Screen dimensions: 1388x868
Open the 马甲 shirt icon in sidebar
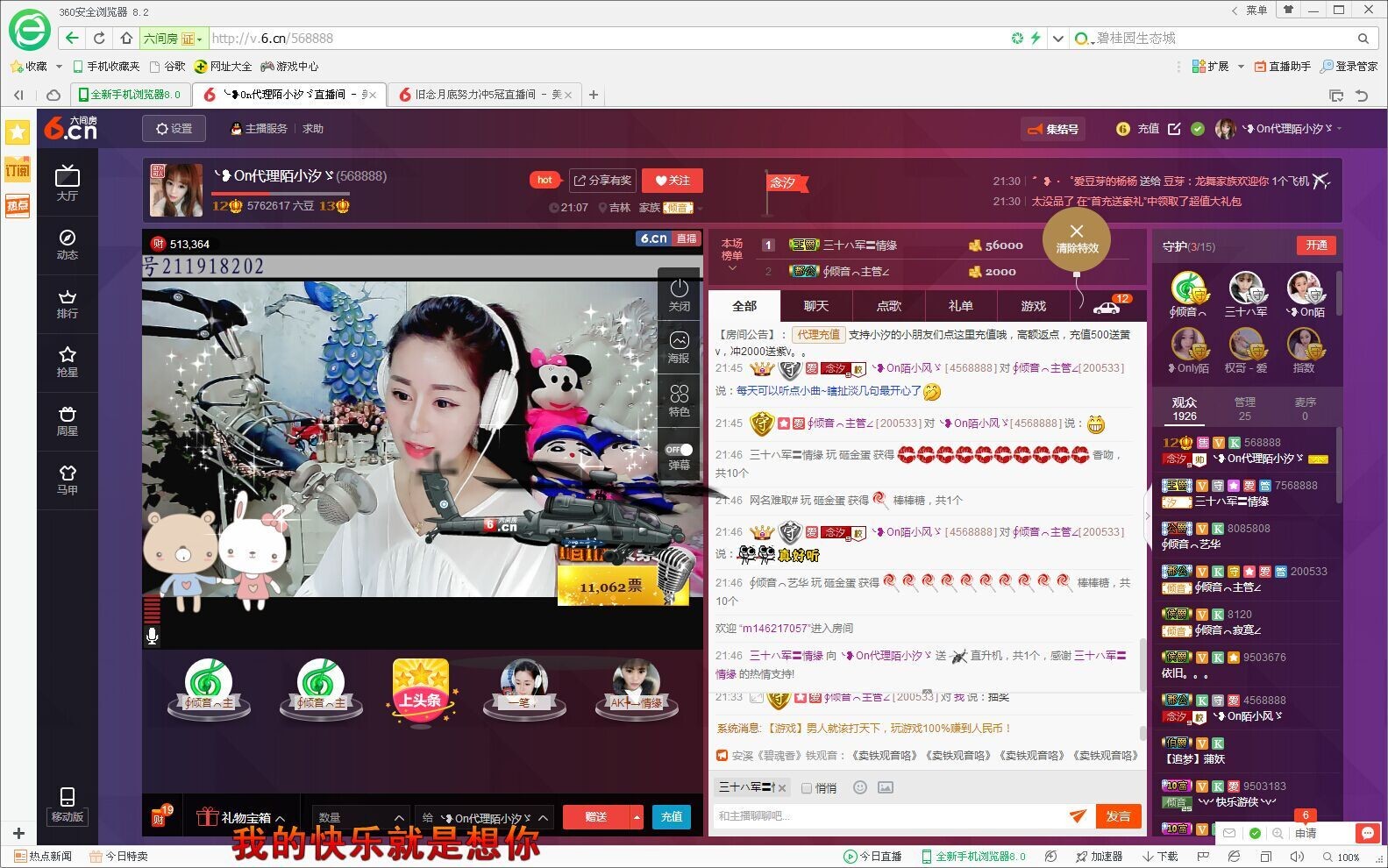[x=67, y=480]
